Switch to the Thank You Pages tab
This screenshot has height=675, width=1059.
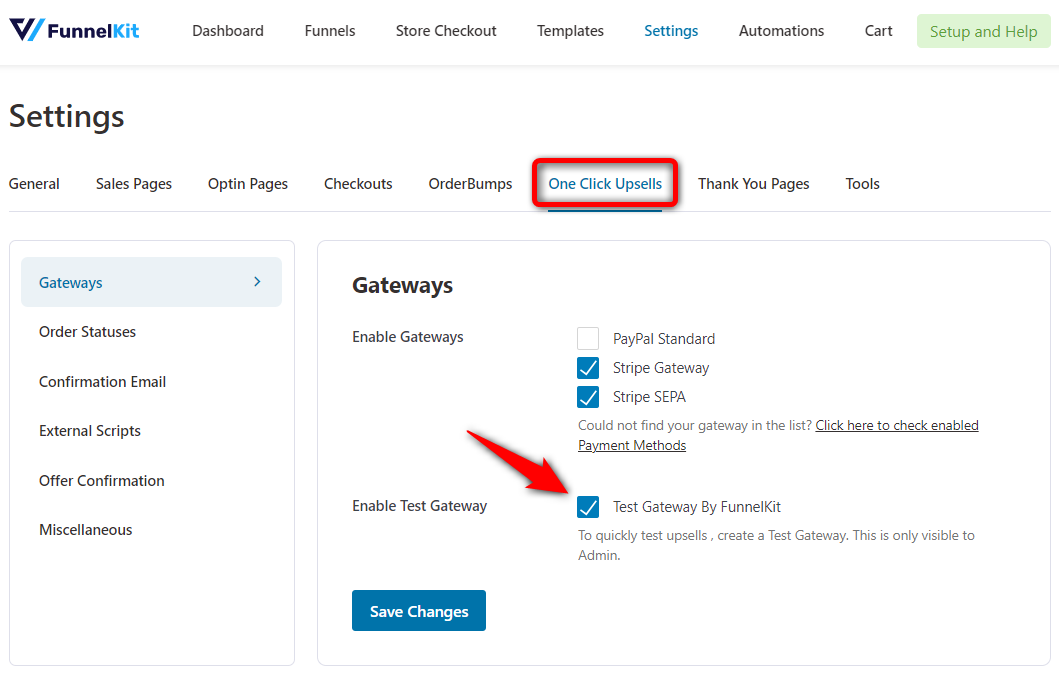(x=753, y=184)
